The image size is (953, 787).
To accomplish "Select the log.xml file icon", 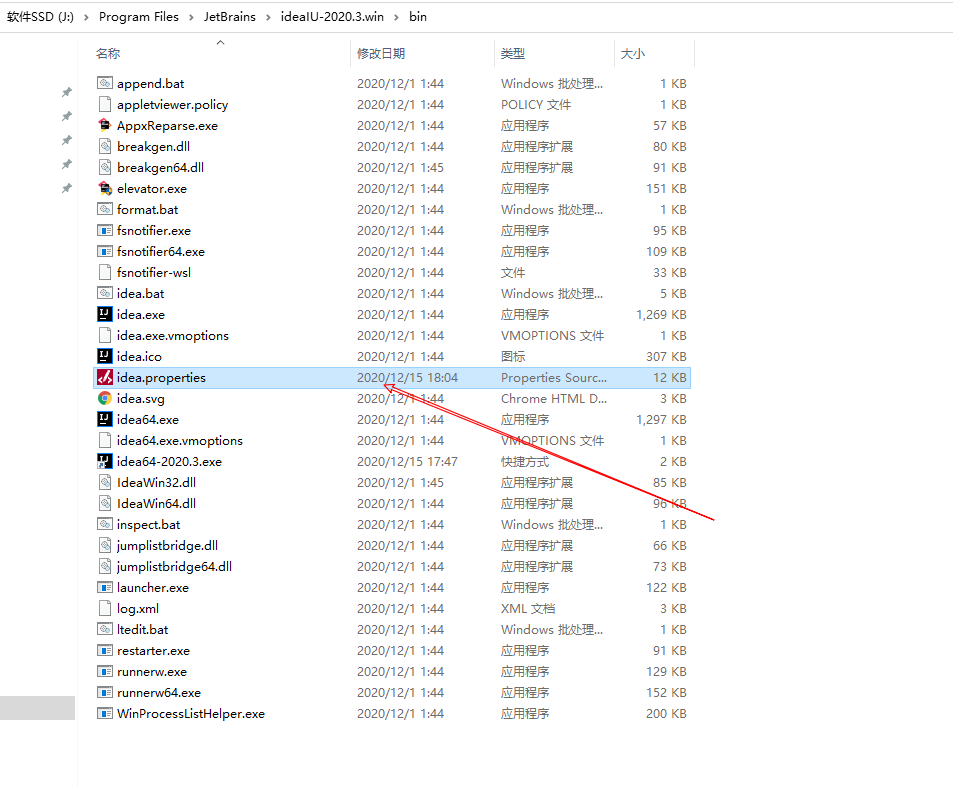I will (106, 608).
